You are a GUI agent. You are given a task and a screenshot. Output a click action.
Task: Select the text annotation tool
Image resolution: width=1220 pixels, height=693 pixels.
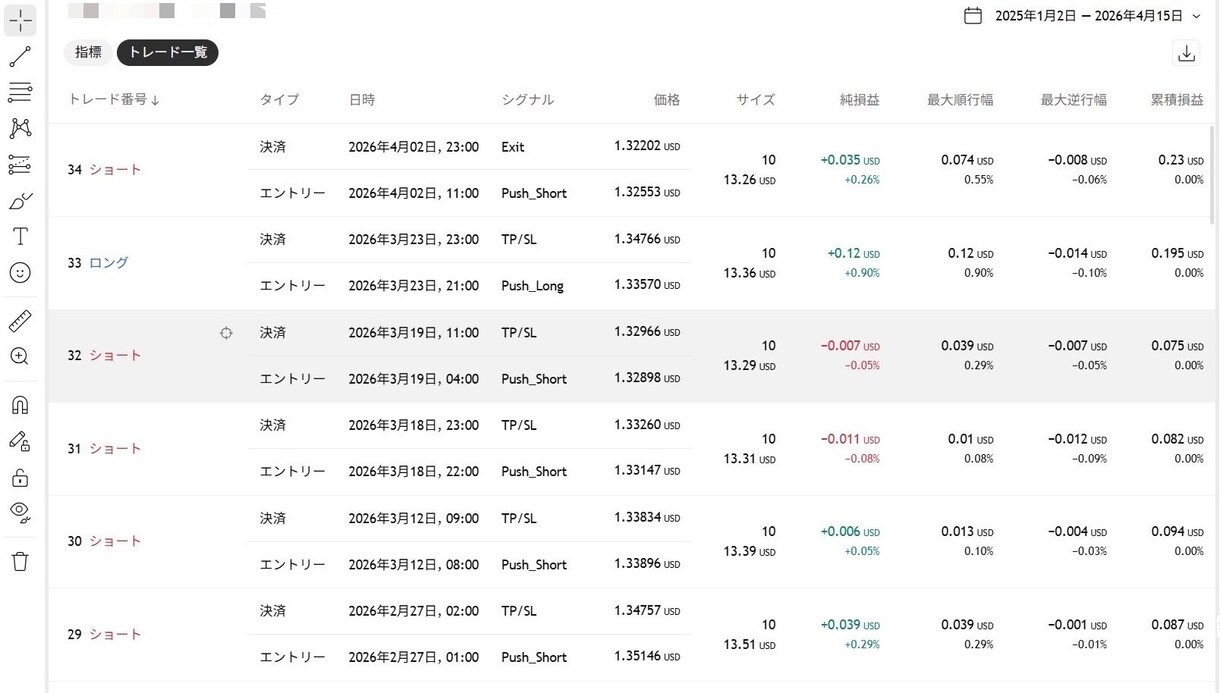coord(20,236)
